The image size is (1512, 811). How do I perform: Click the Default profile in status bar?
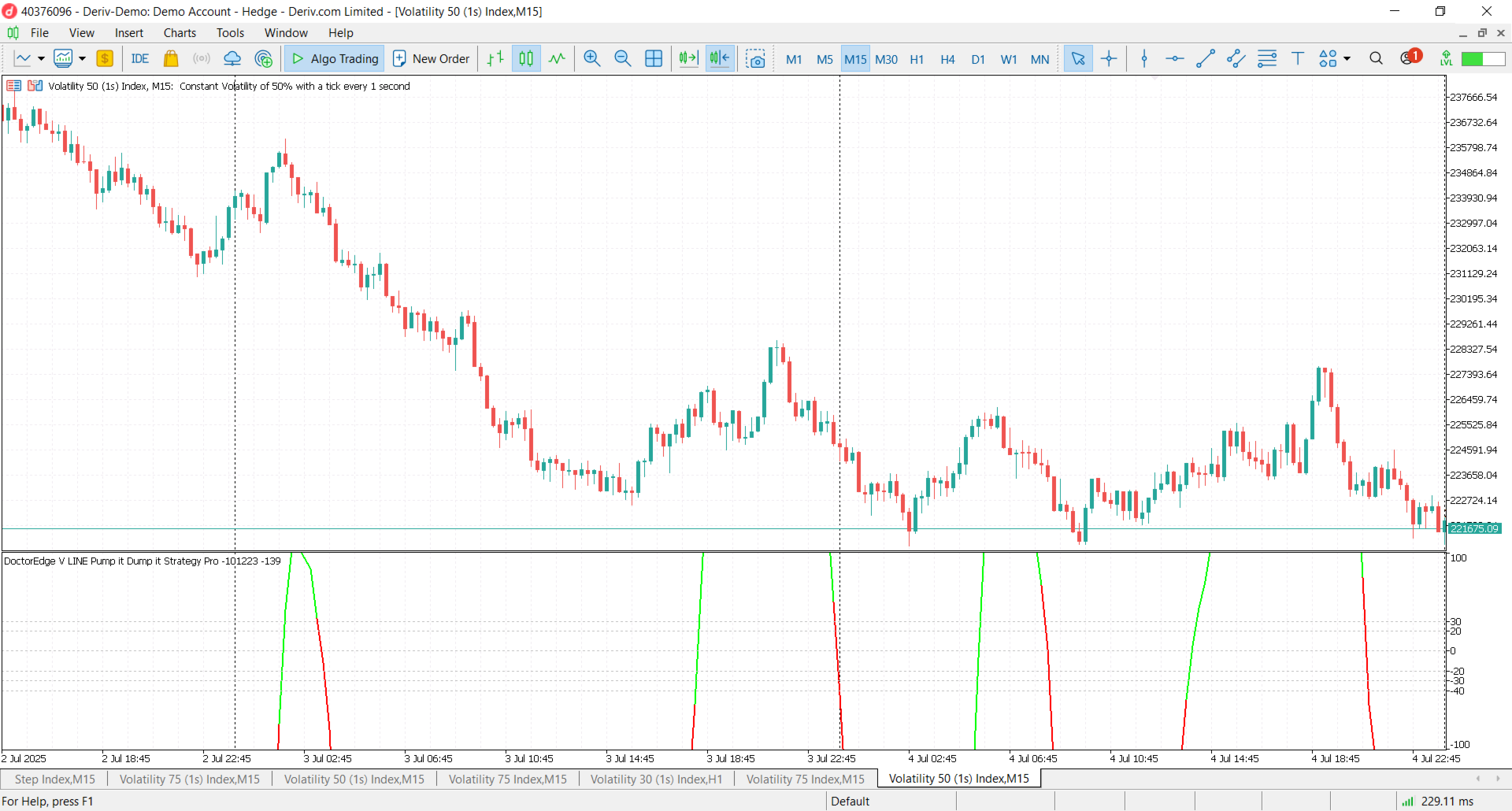coord(850,802)
